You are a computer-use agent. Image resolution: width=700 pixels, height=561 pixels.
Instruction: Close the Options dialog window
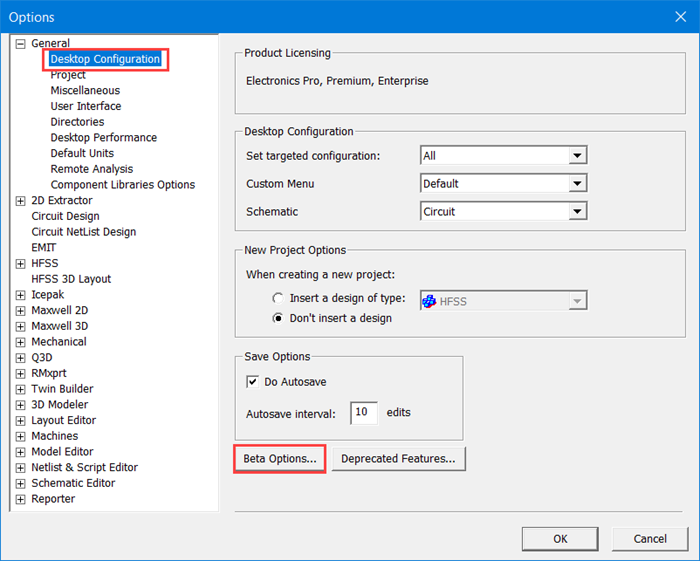(x=680, y=17)
